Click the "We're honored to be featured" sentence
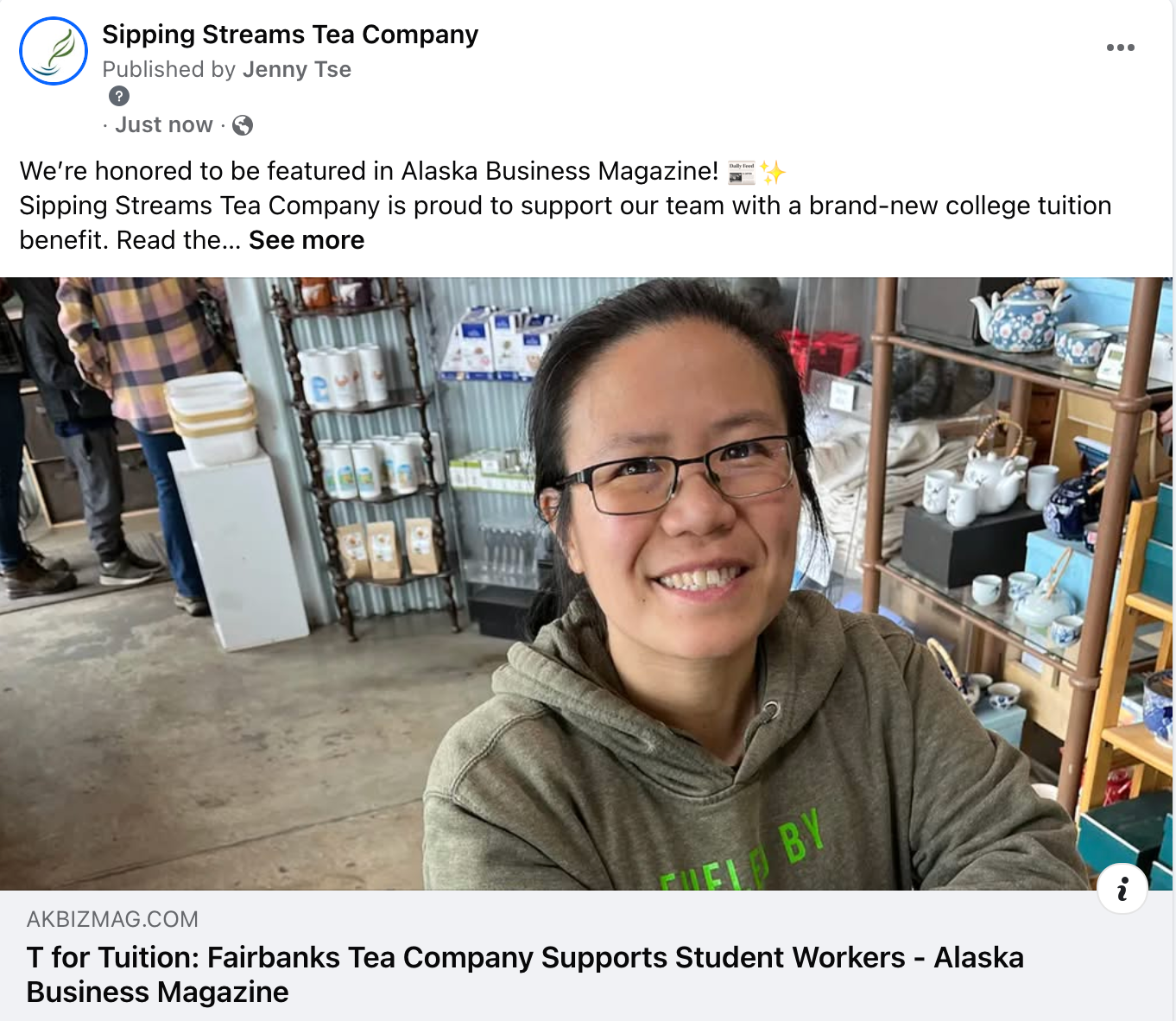1176x1021 pixels. [369, 171]
